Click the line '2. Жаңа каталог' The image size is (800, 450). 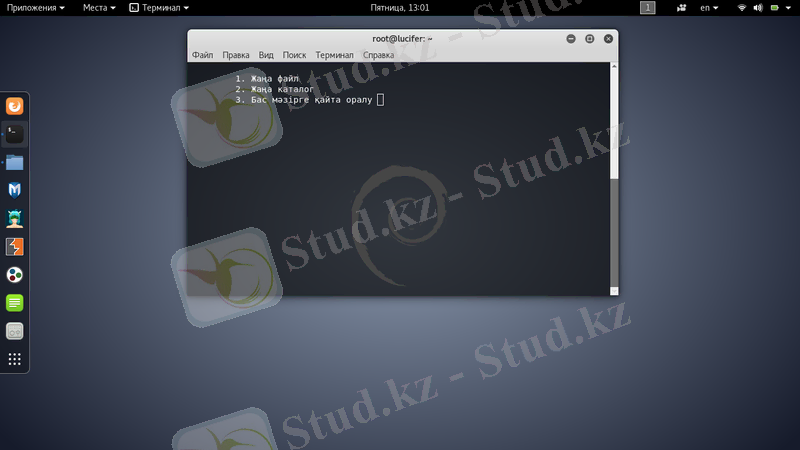(x=274, y=89)
